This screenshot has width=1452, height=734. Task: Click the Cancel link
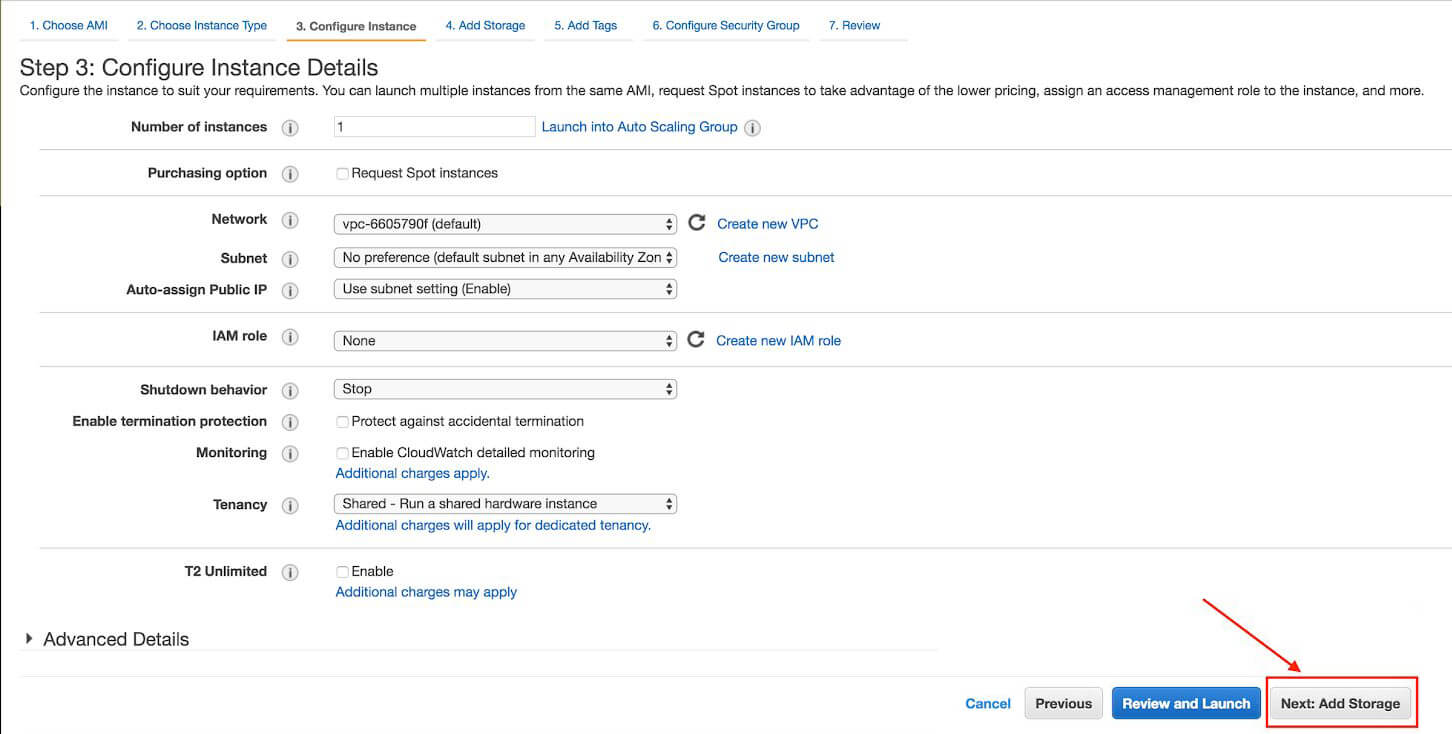click(988, 704)
